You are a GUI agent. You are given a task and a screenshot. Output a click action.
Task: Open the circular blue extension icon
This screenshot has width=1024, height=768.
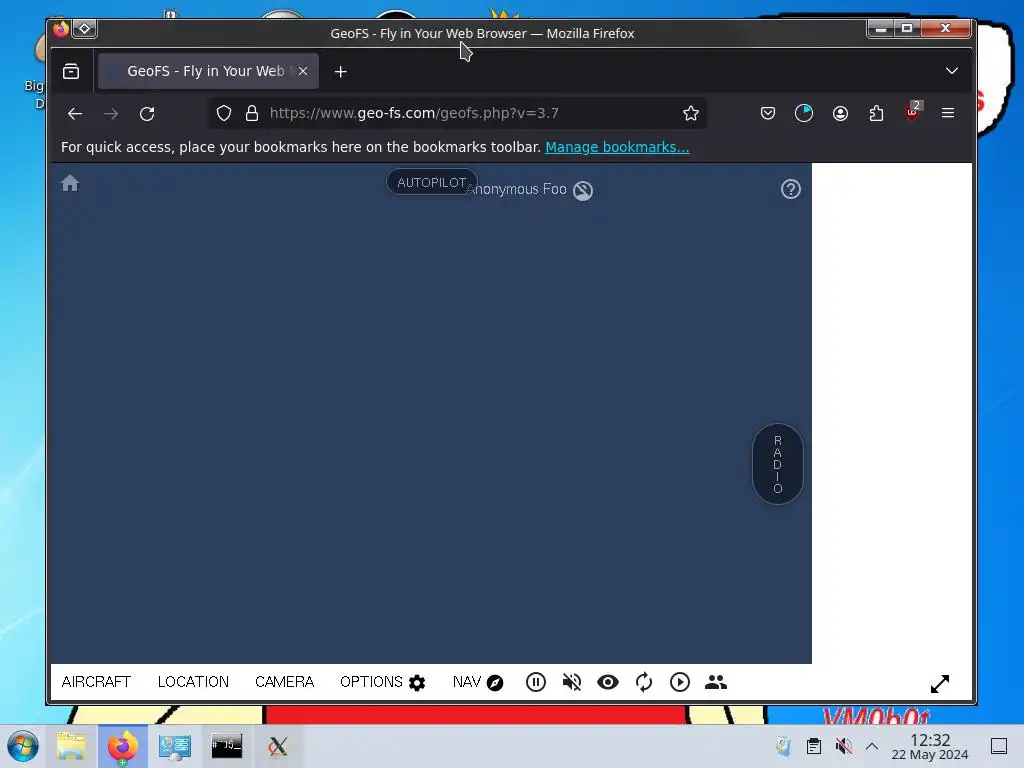pyautogui.click(x=804, y=114)
